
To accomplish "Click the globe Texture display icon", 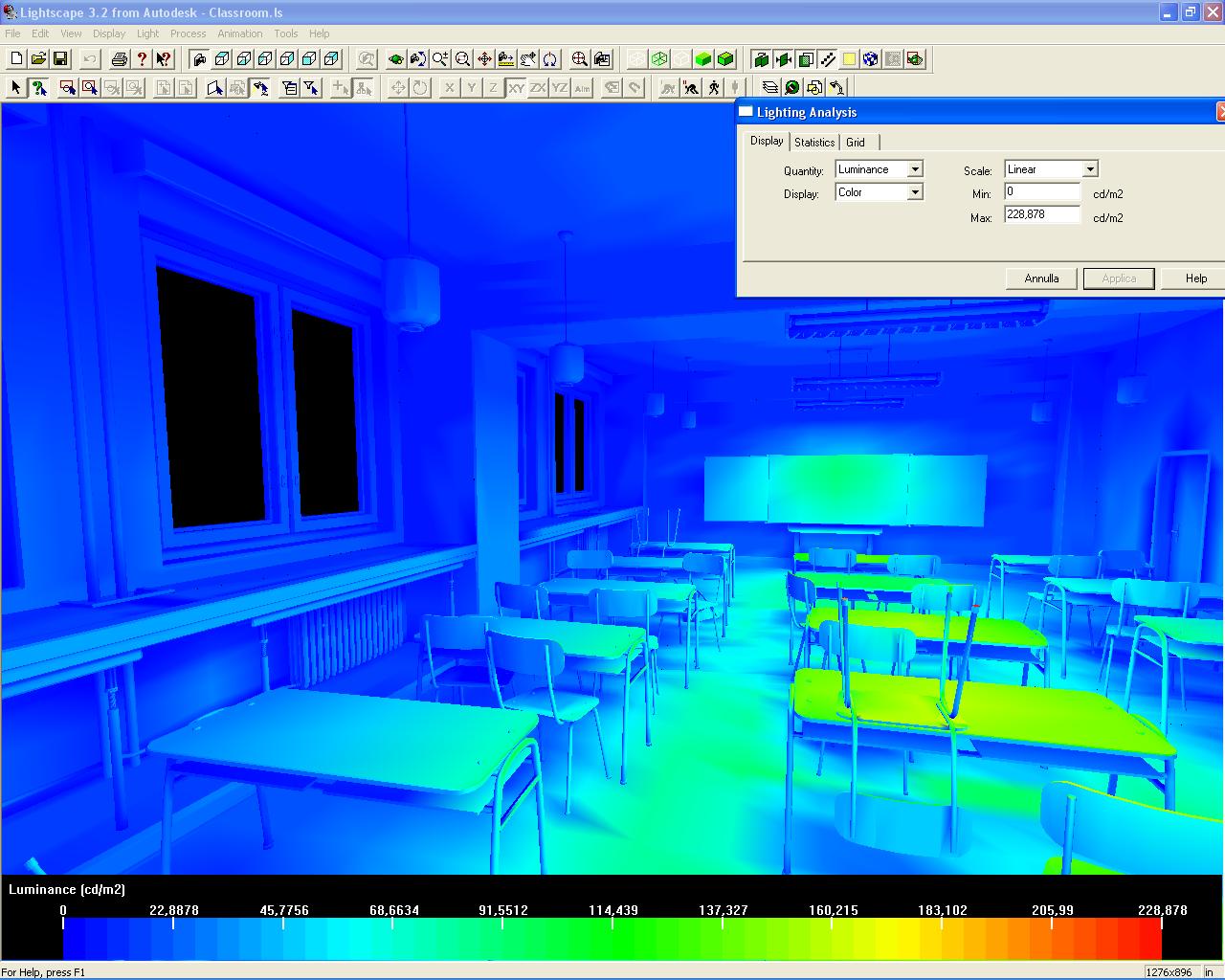I will [x=870, y=59].
